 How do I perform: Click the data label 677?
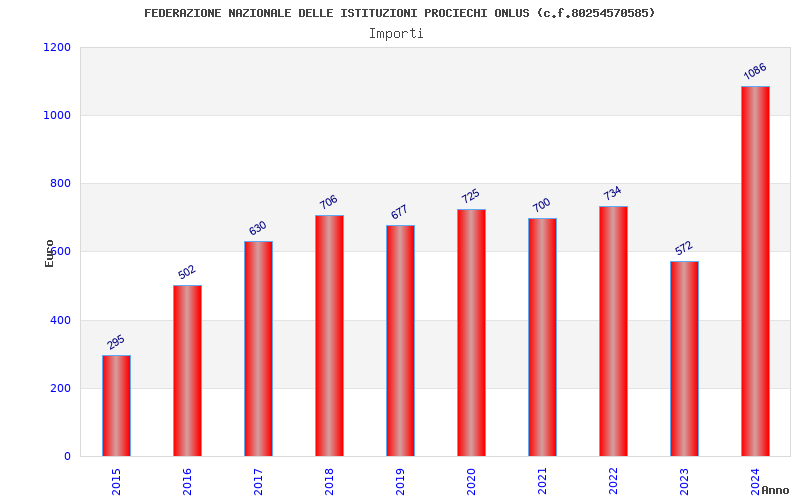point(399,212)
